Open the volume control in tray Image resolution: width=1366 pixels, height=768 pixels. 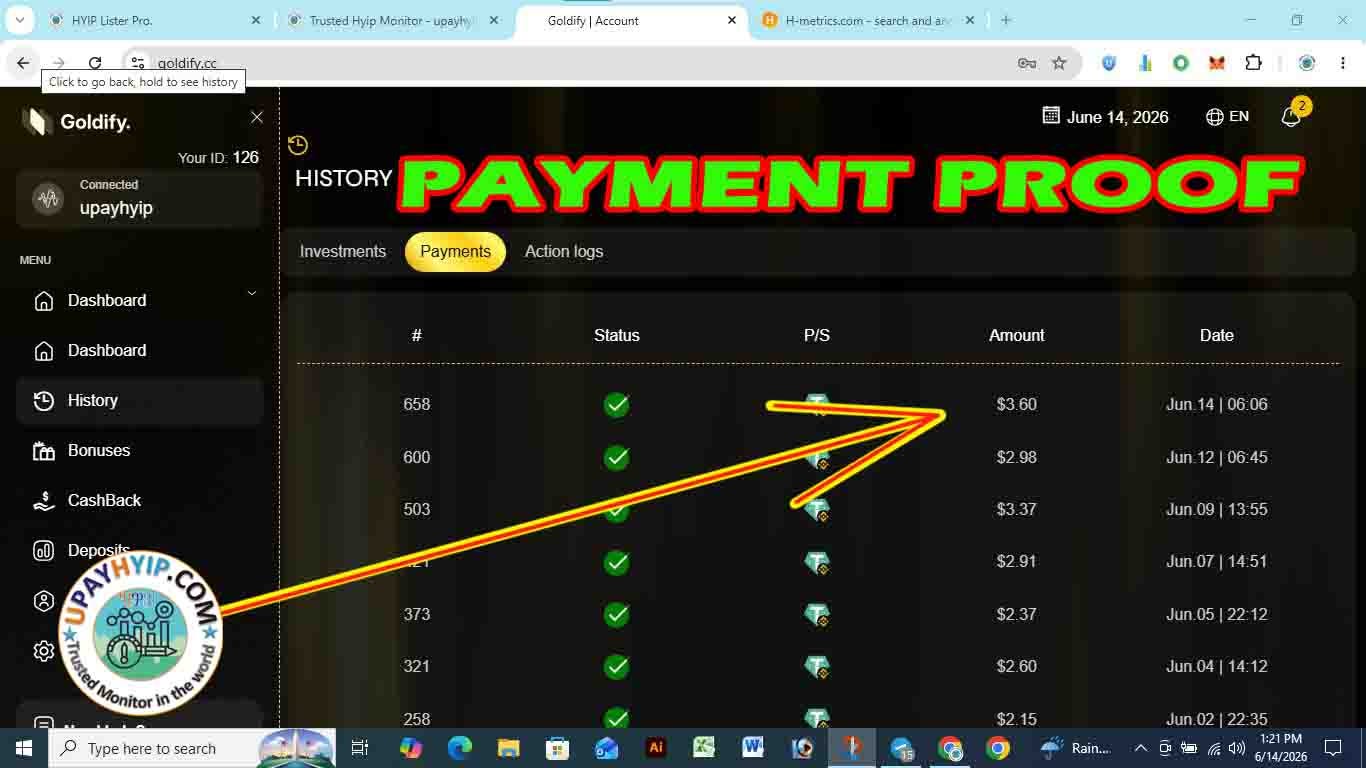pyautogui.click(x=1239, y=748)
